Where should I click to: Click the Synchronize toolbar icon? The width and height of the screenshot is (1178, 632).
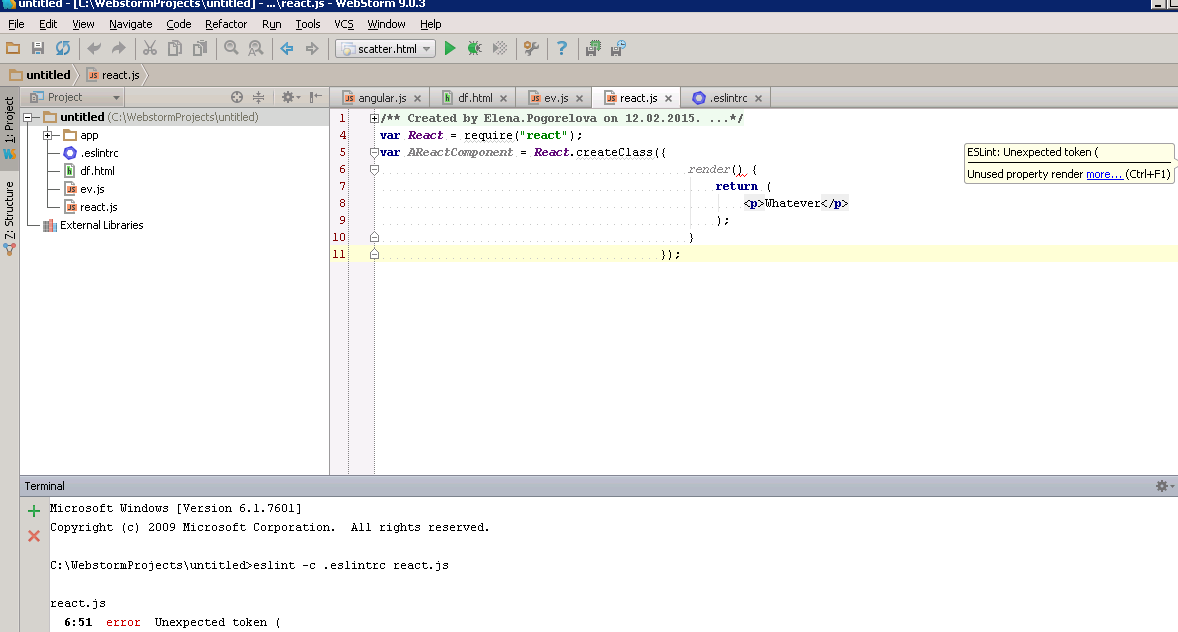tap(63, 49)
